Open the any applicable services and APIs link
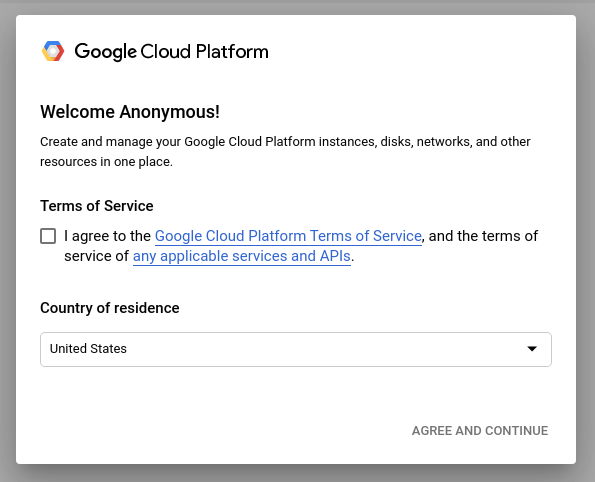595x482 pixels. [x=242, y=256]
